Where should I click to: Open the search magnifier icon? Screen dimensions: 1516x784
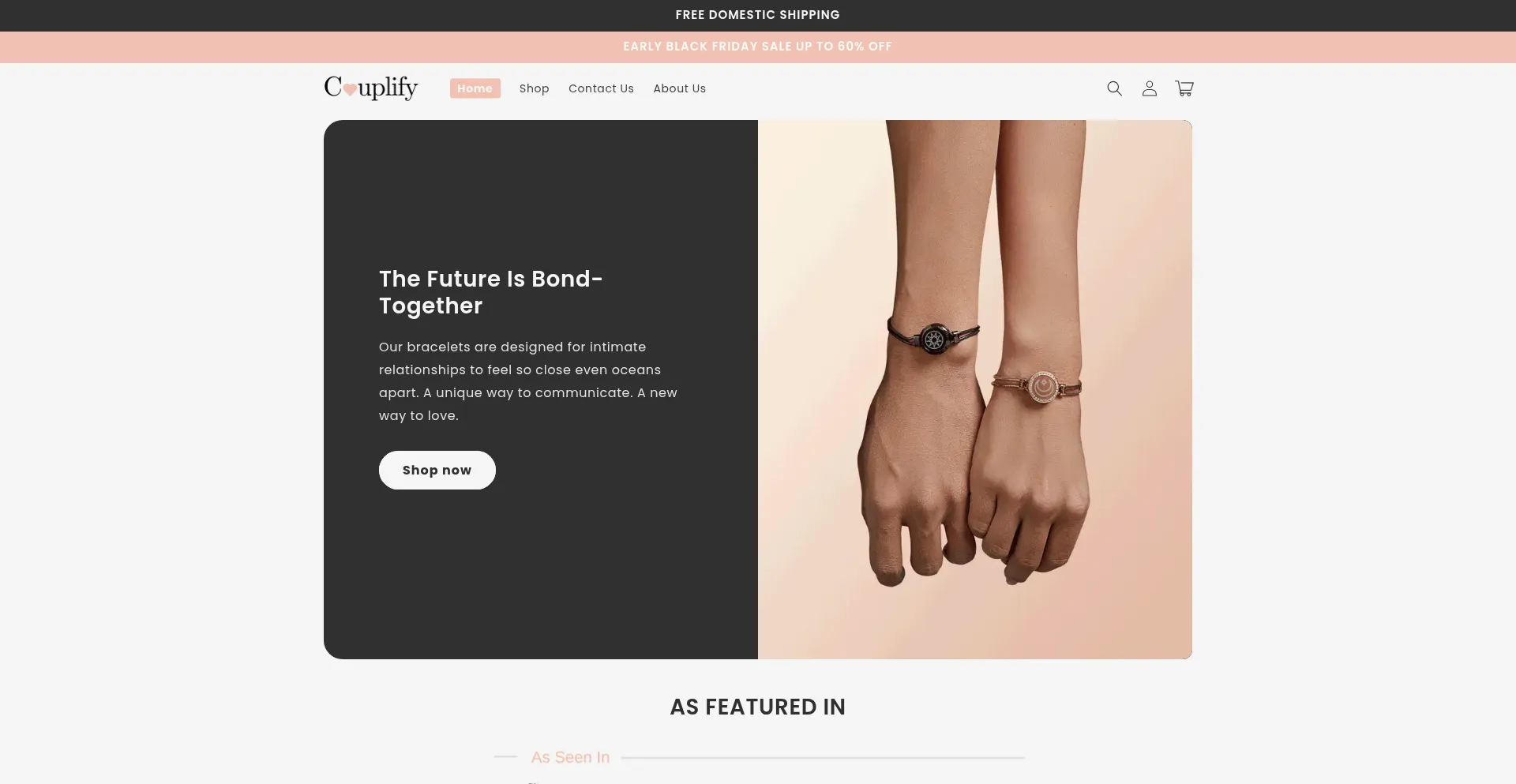click(1114, 88)
